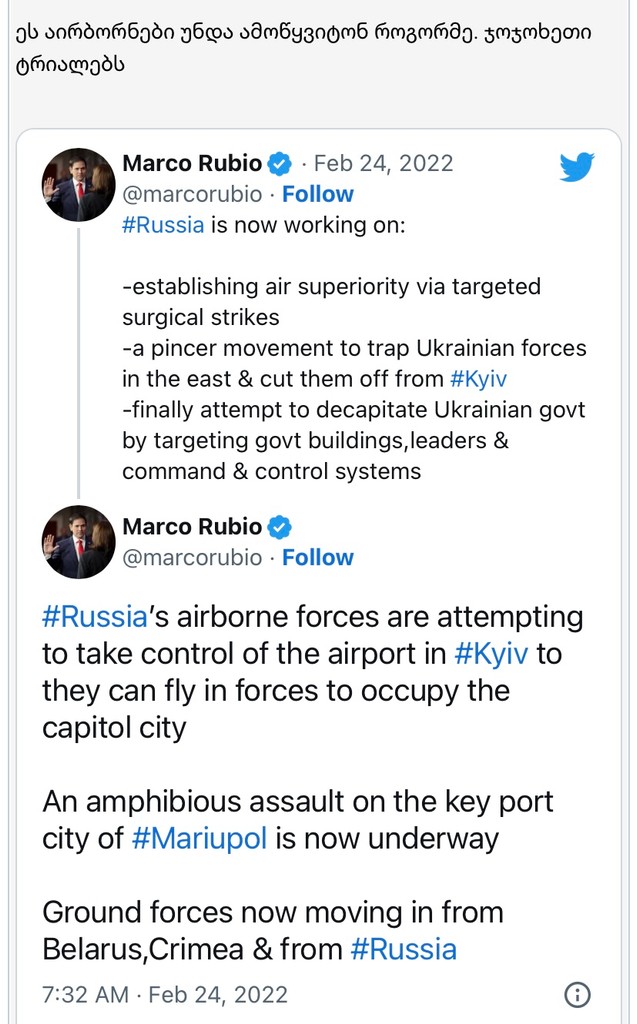The image size is (637, 1024).
Task: Follow marcorubio from the first tweet
Action: click(x=318, y=194)
